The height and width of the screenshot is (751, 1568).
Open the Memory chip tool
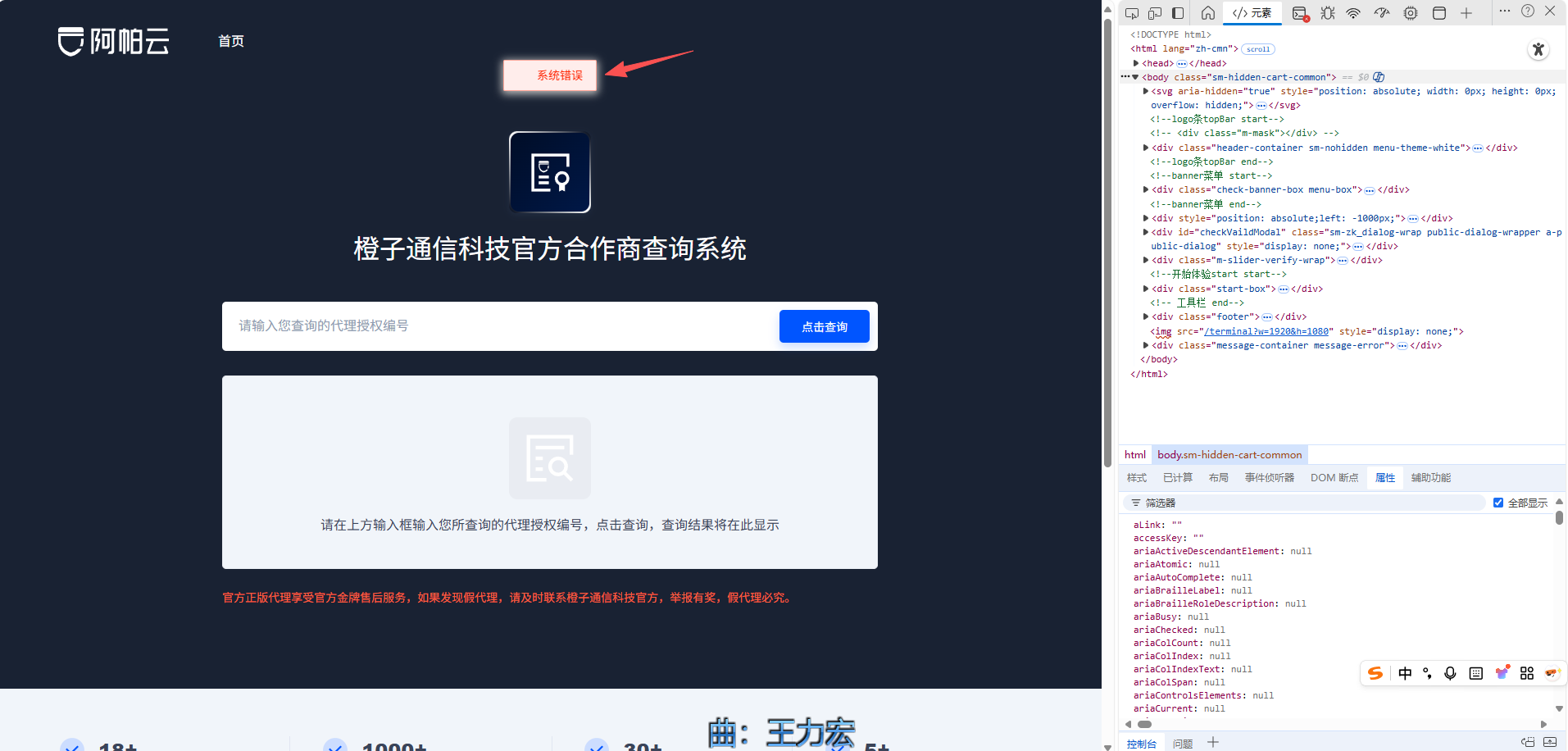[1411, 13]
